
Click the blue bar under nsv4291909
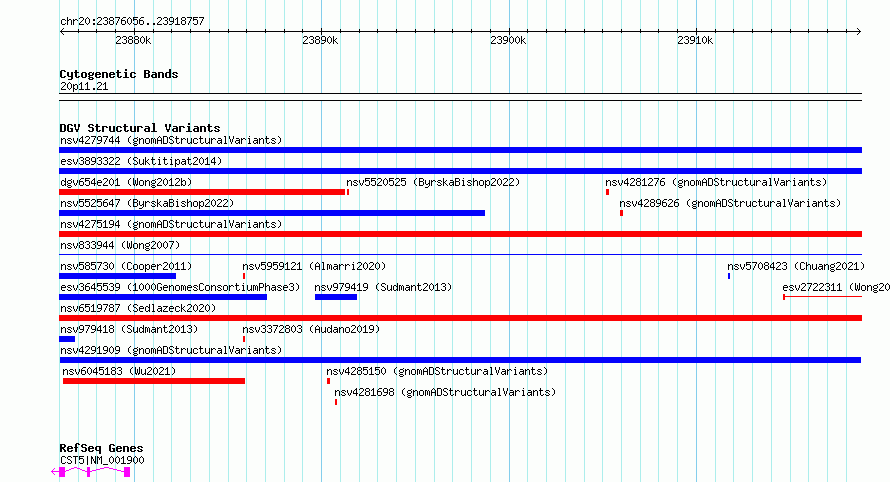pos(460,360)
